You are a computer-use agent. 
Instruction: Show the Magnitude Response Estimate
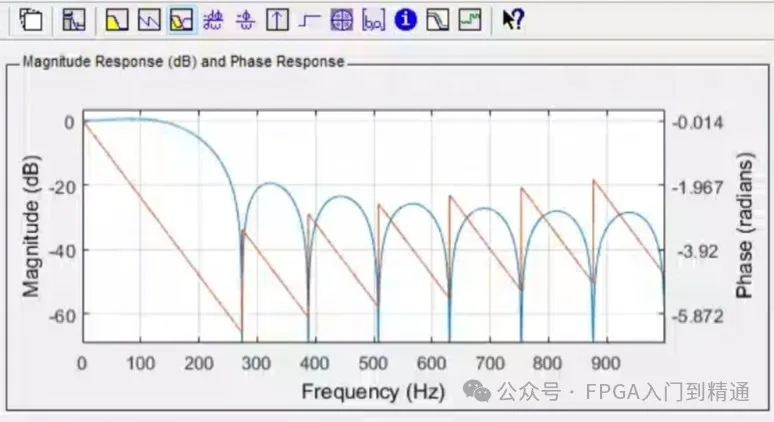tap(437, 19)
